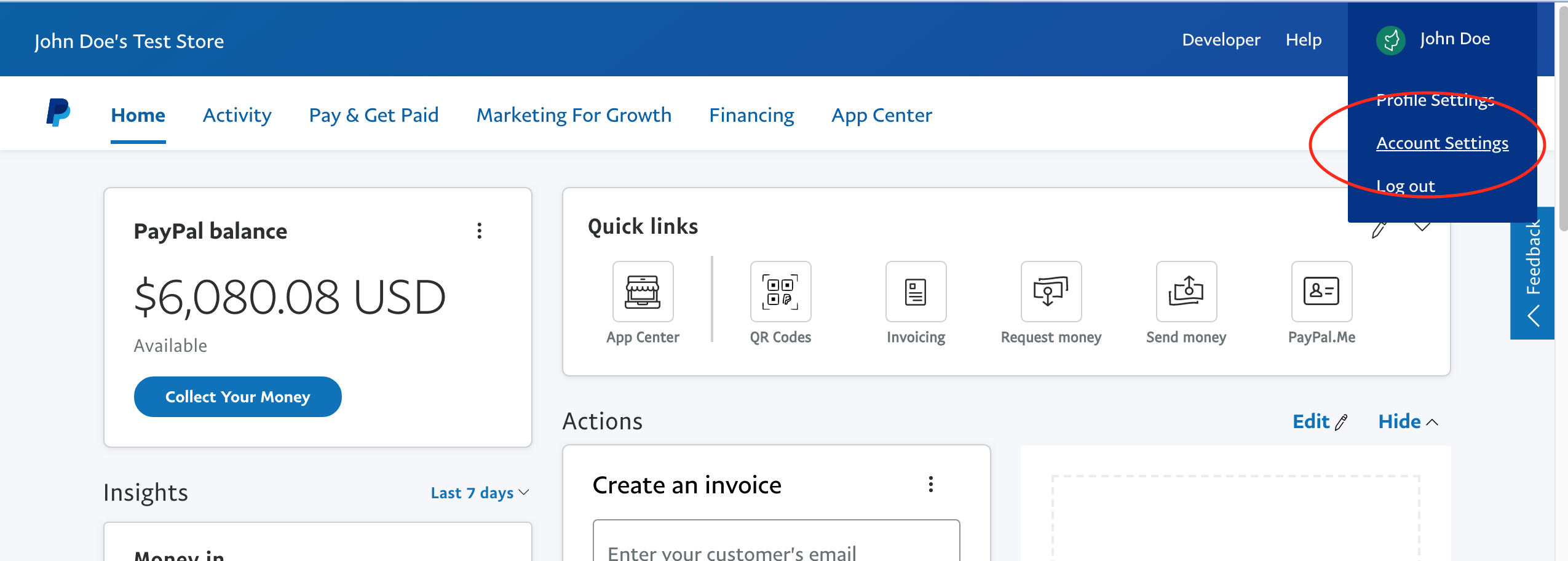
Task: Open the PayPal balance options menu
Action: point(480,231)
